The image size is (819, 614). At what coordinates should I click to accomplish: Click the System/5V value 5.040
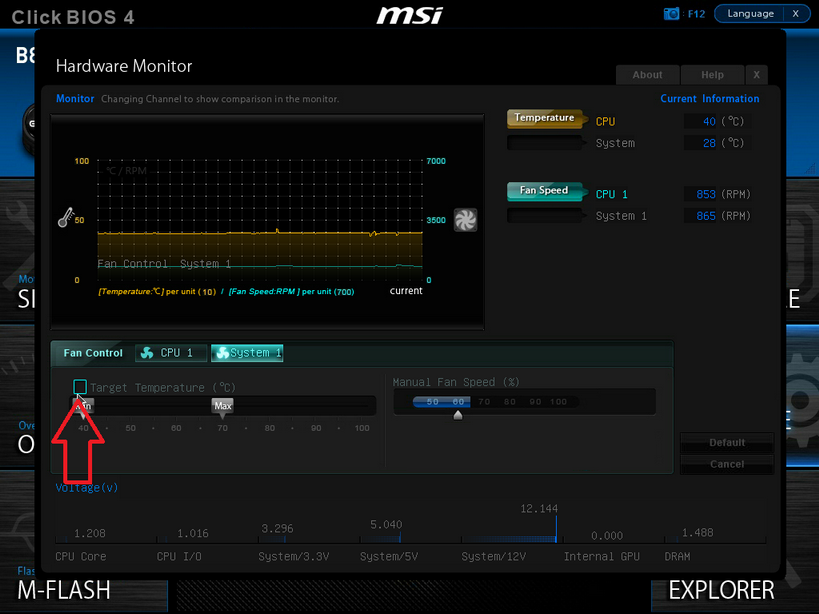[386, 524]
